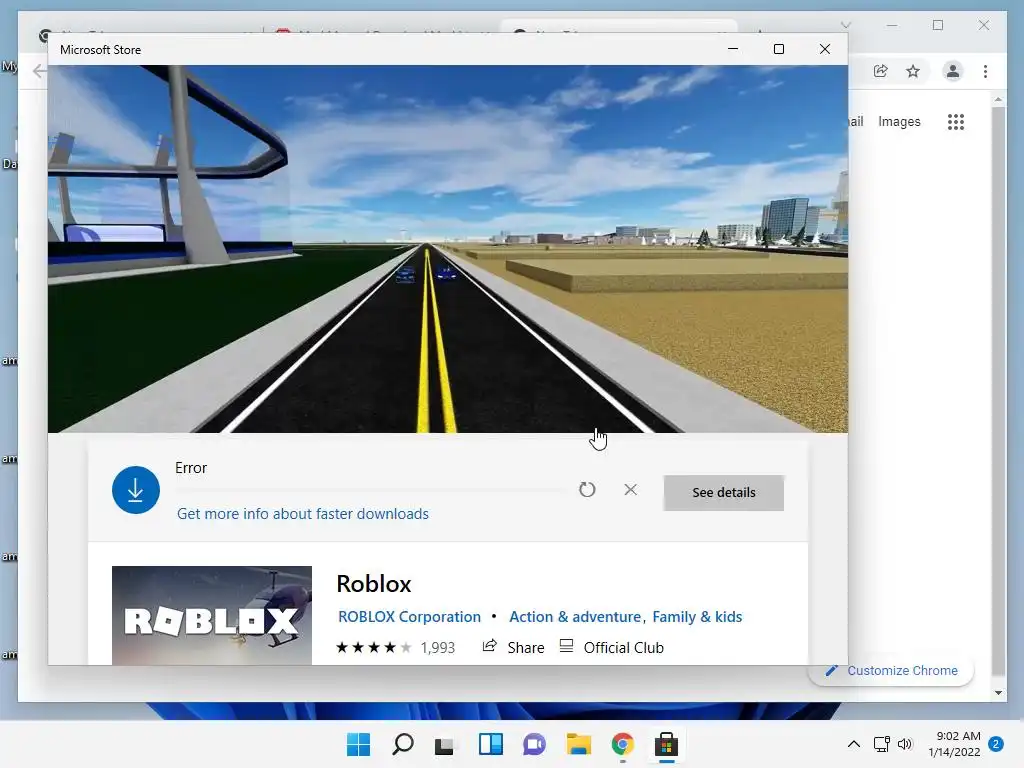Screen dimensions: 1024x768
Task: Show hidden system tray icons
Action: [x=854, y=744]
